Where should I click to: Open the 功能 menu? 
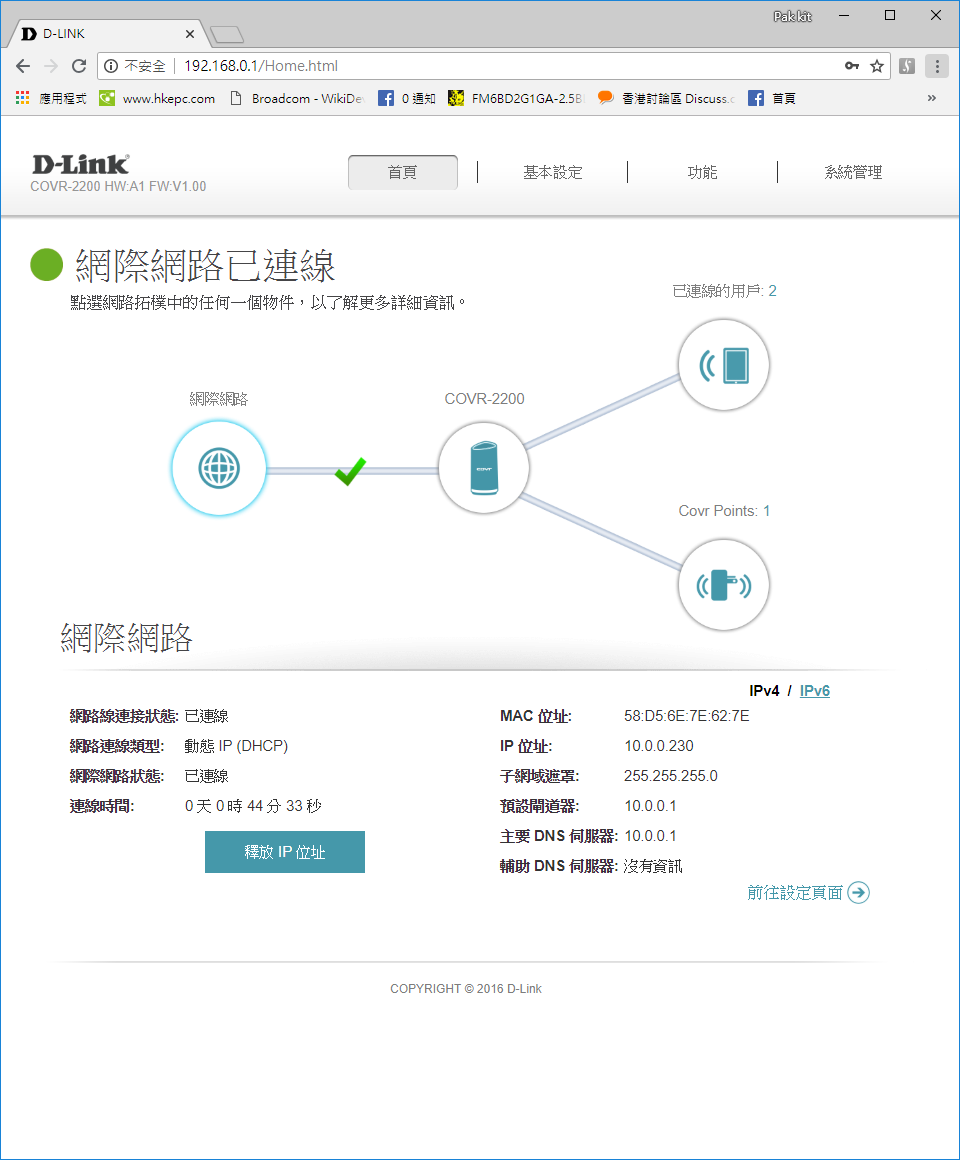pyautogui.click(x=702, y=172)
